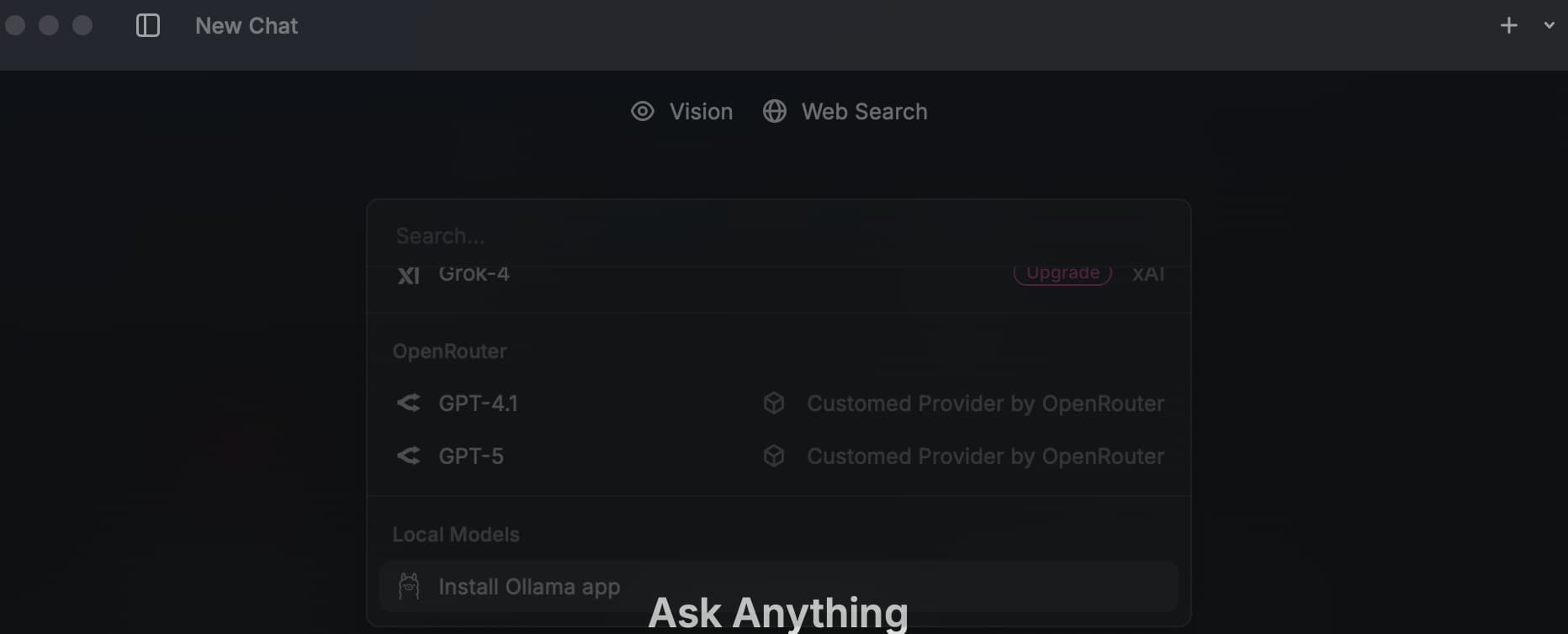The image size is (1568, 634).
Task: Expand the chevron dropdown beside the plus
Action: (x=1549, y=25)
